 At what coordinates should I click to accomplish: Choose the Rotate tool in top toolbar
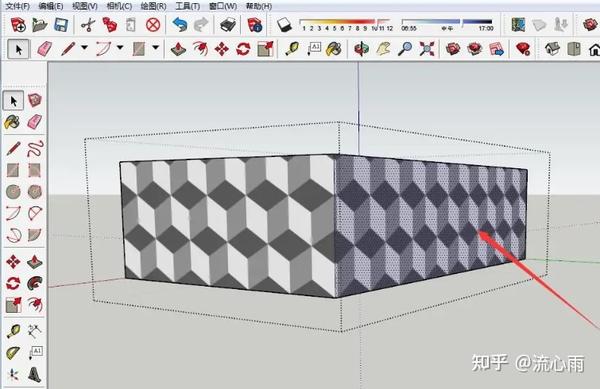click(x=243, y=49)
